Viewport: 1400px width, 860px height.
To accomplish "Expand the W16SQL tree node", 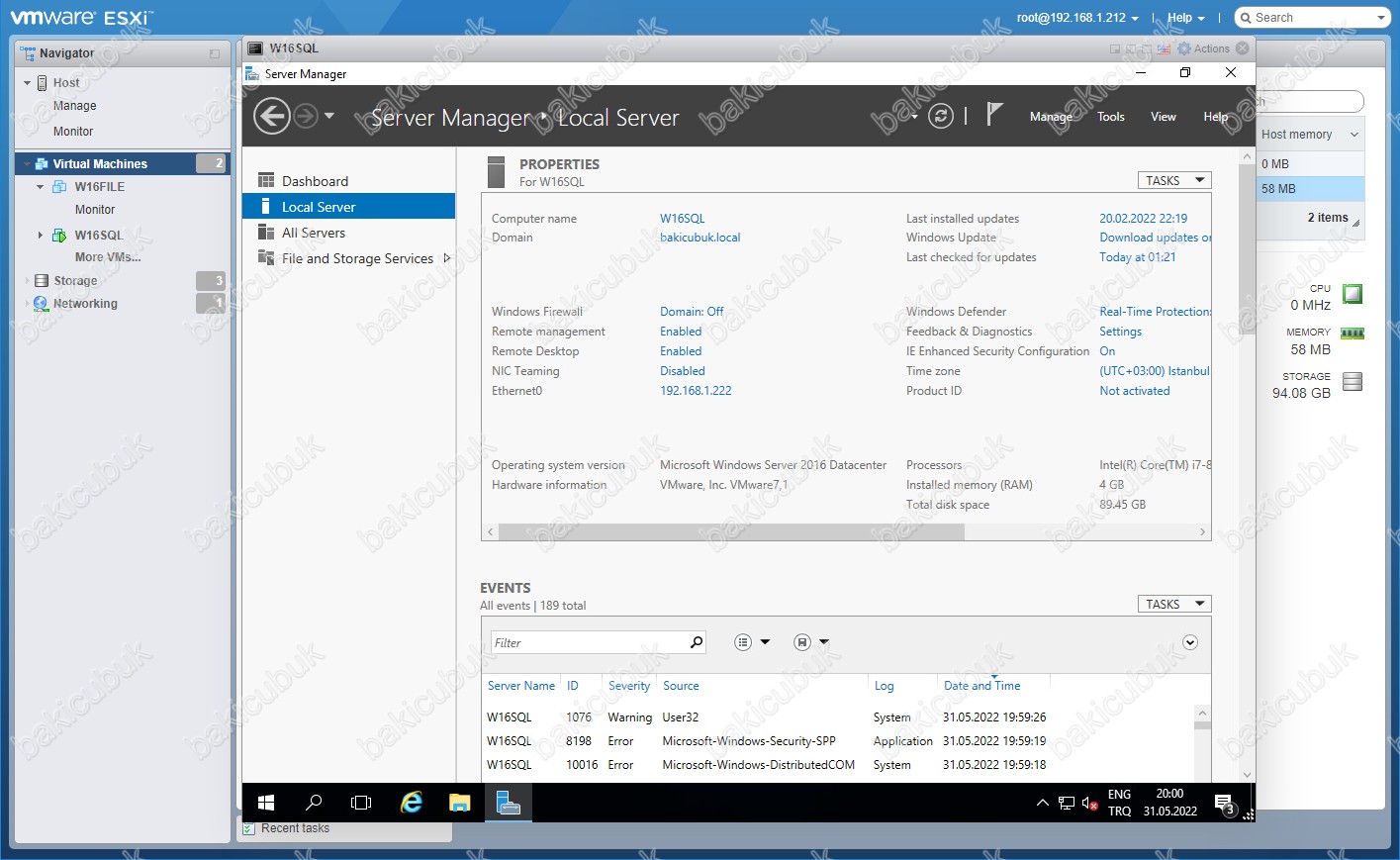I will click(40, 236).
